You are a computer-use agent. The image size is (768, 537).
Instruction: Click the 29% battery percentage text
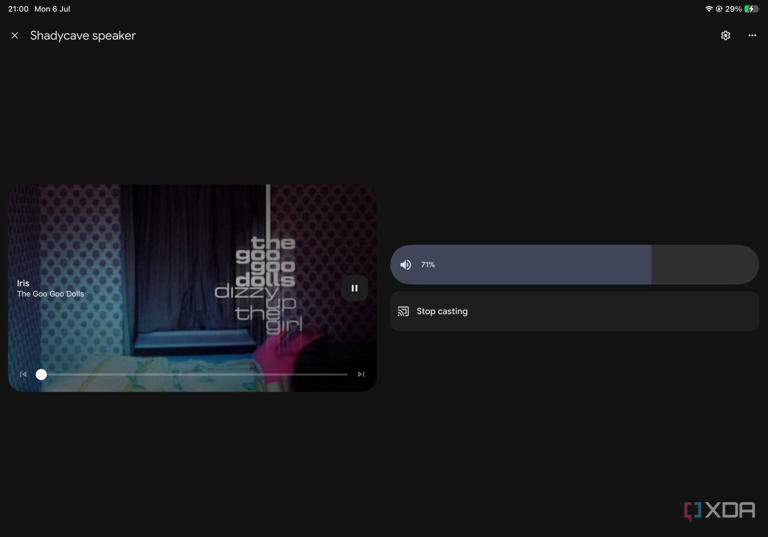click(x=733, y=9)
